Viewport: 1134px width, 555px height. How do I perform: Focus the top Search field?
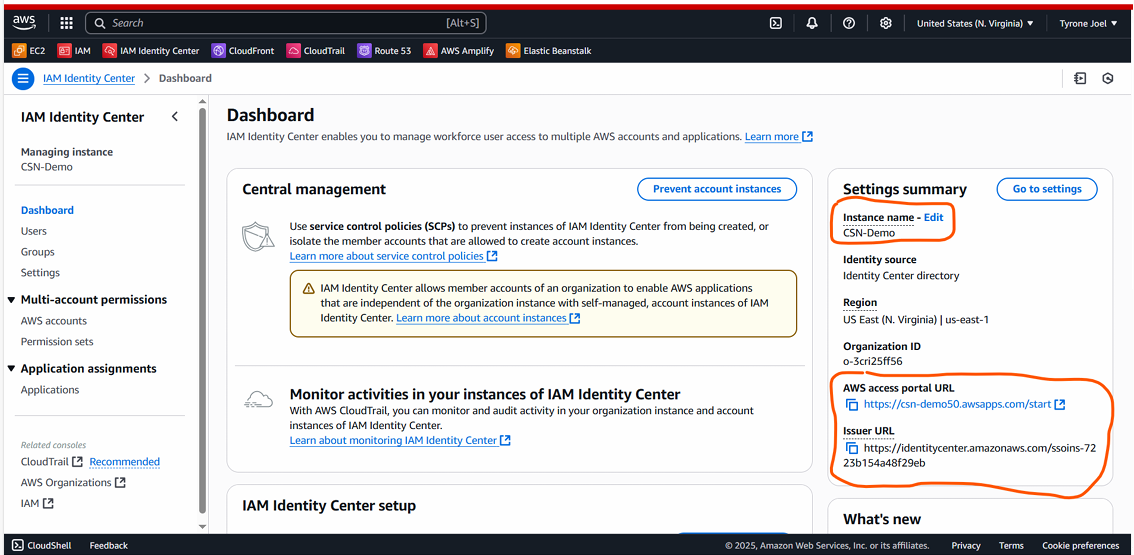[x=286, y=23]
